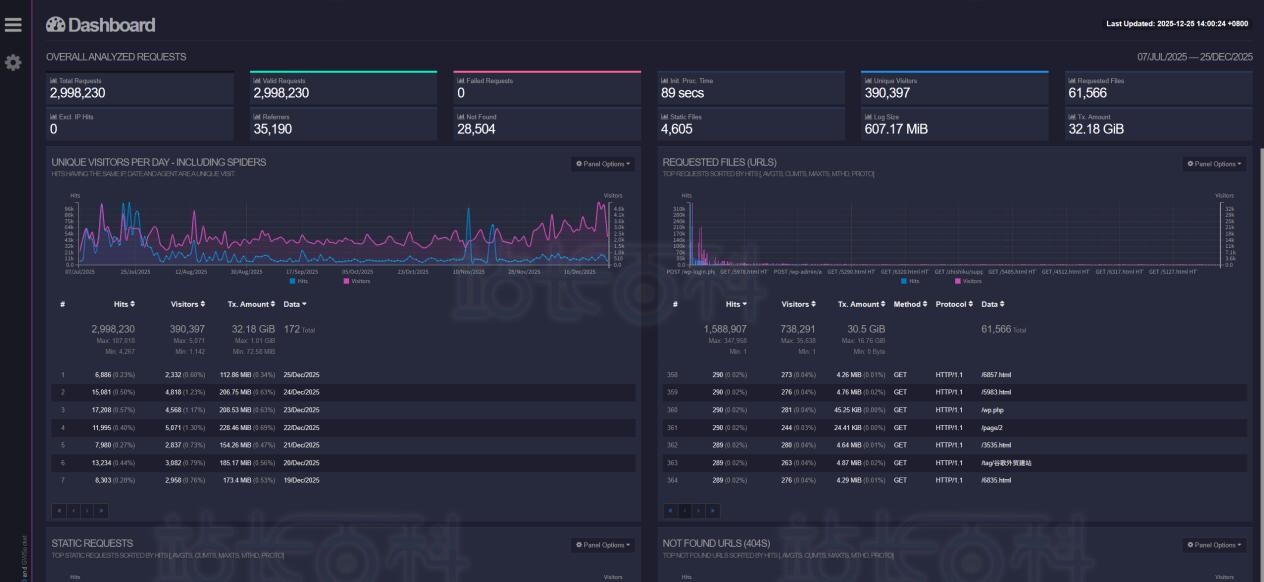1264x582 pixels.
Task: Click sort arrows beside Visitors in Unique Visitors table
Action: tap(203, 304)
